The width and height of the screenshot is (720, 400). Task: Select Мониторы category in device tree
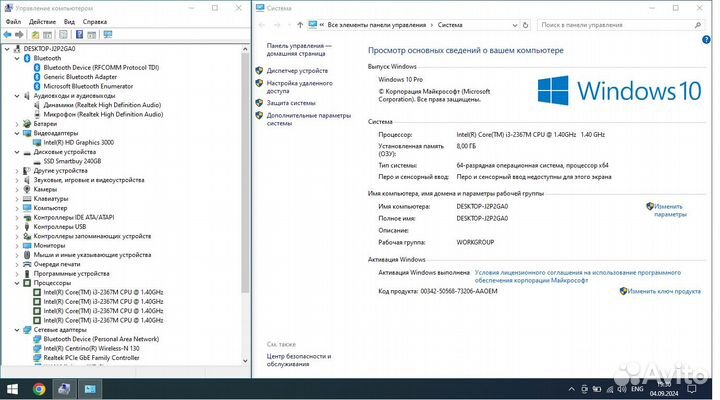point(49,246)
